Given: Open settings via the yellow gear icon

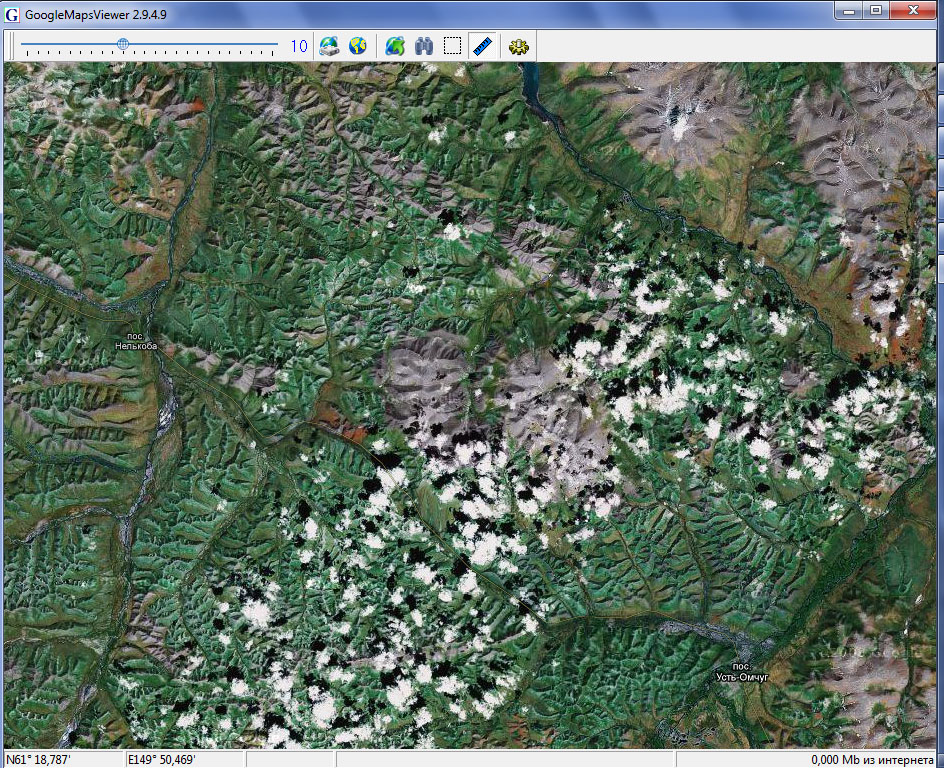Looking at the screenshot, I should click(518, 46).
